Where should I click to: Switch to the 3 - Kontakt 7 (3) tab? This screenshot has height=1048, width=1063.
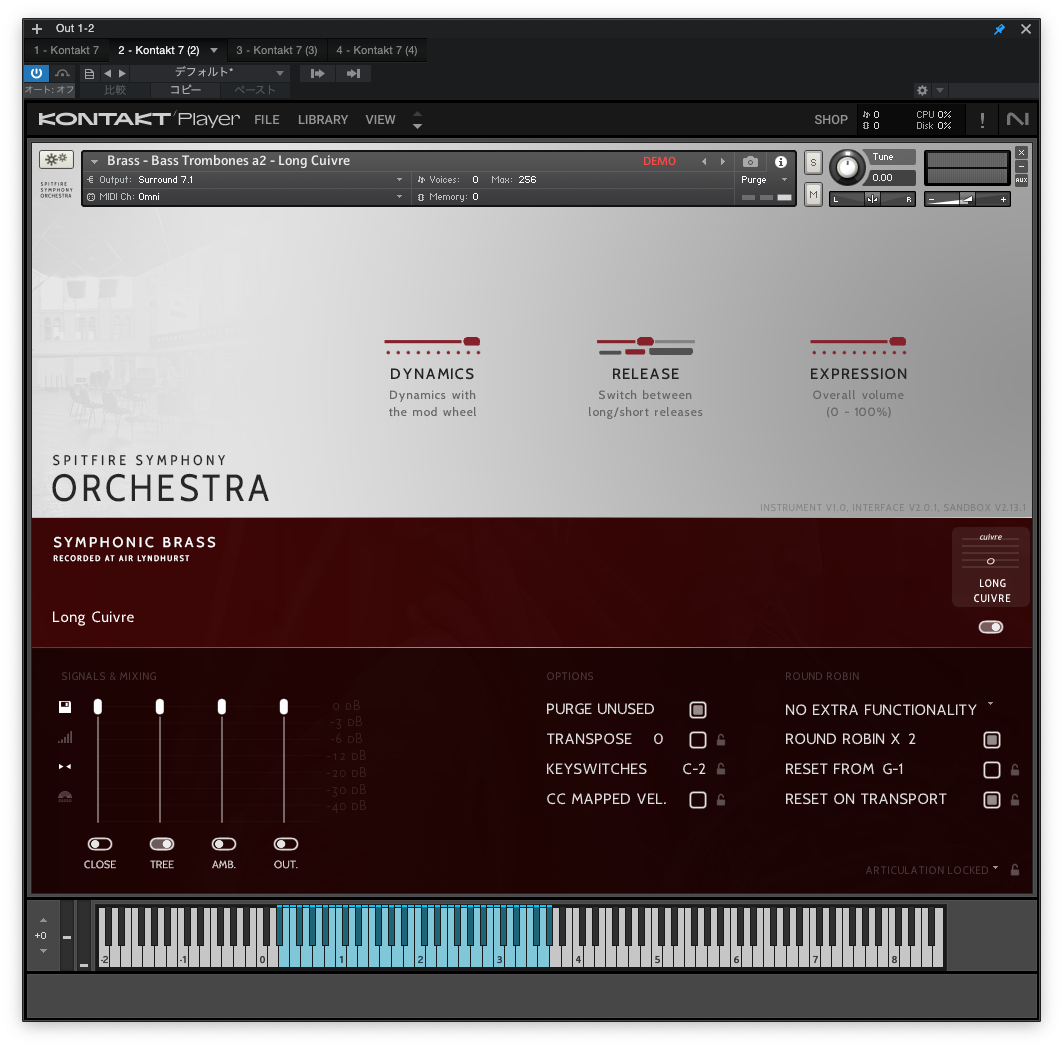277,50
